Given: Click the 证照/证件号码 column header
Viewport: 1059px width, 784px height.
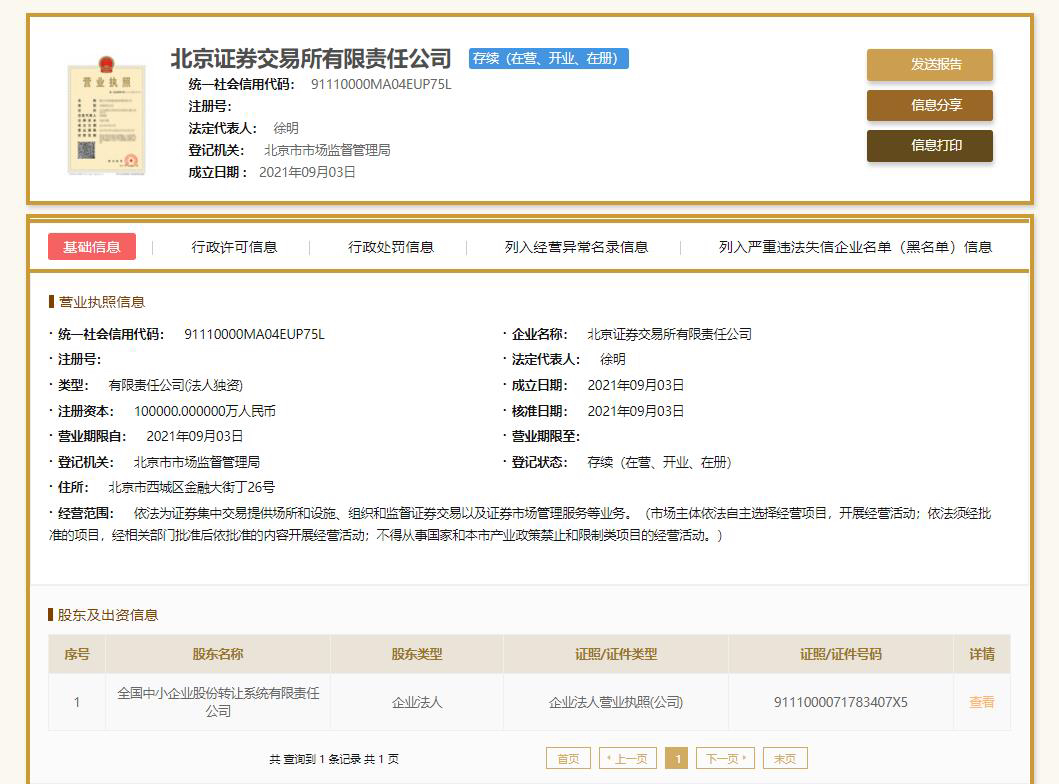Looking at the screenshot, I should point(840,654).
